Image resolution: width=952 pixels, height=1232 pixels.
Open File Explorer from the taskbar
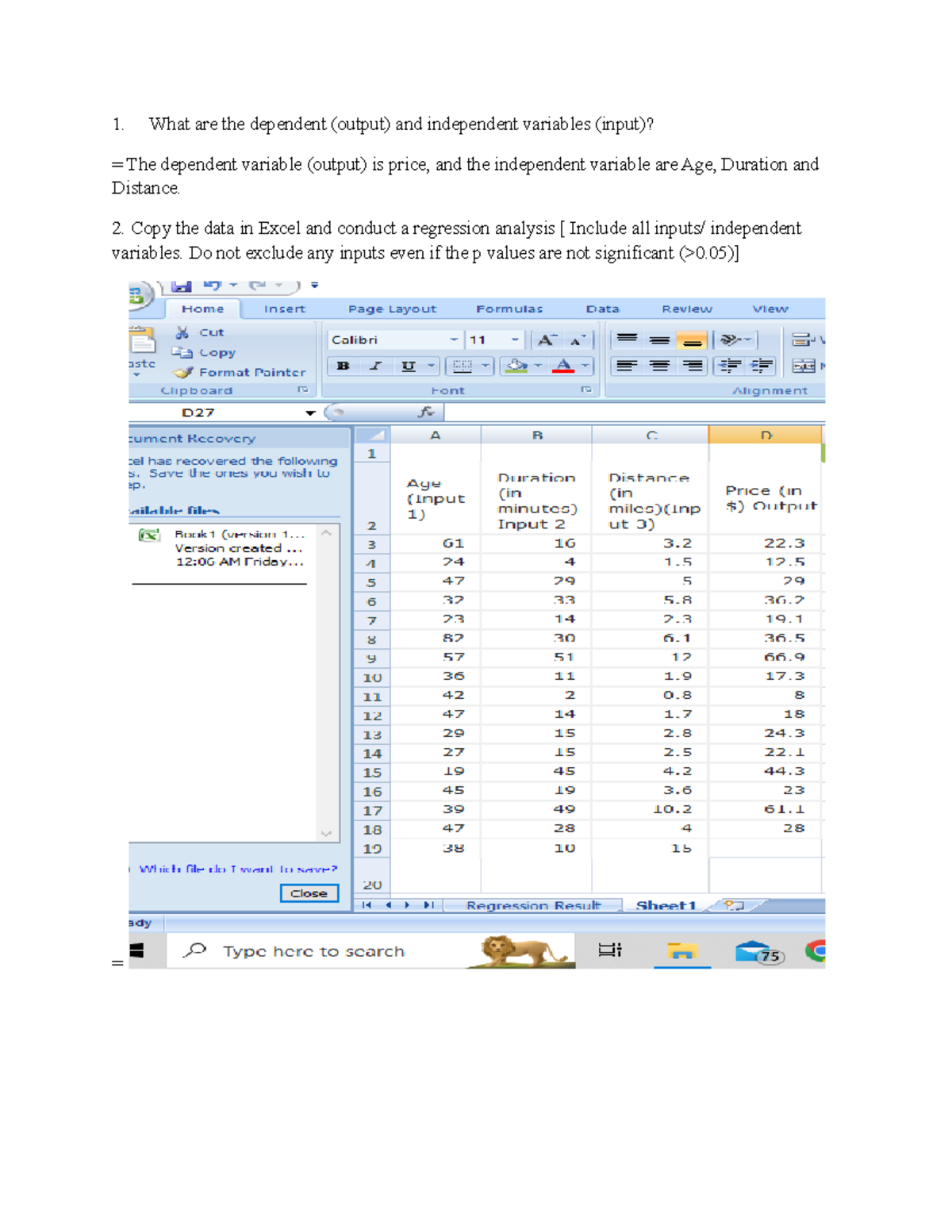pyautogui.click(x=682, y=950)
